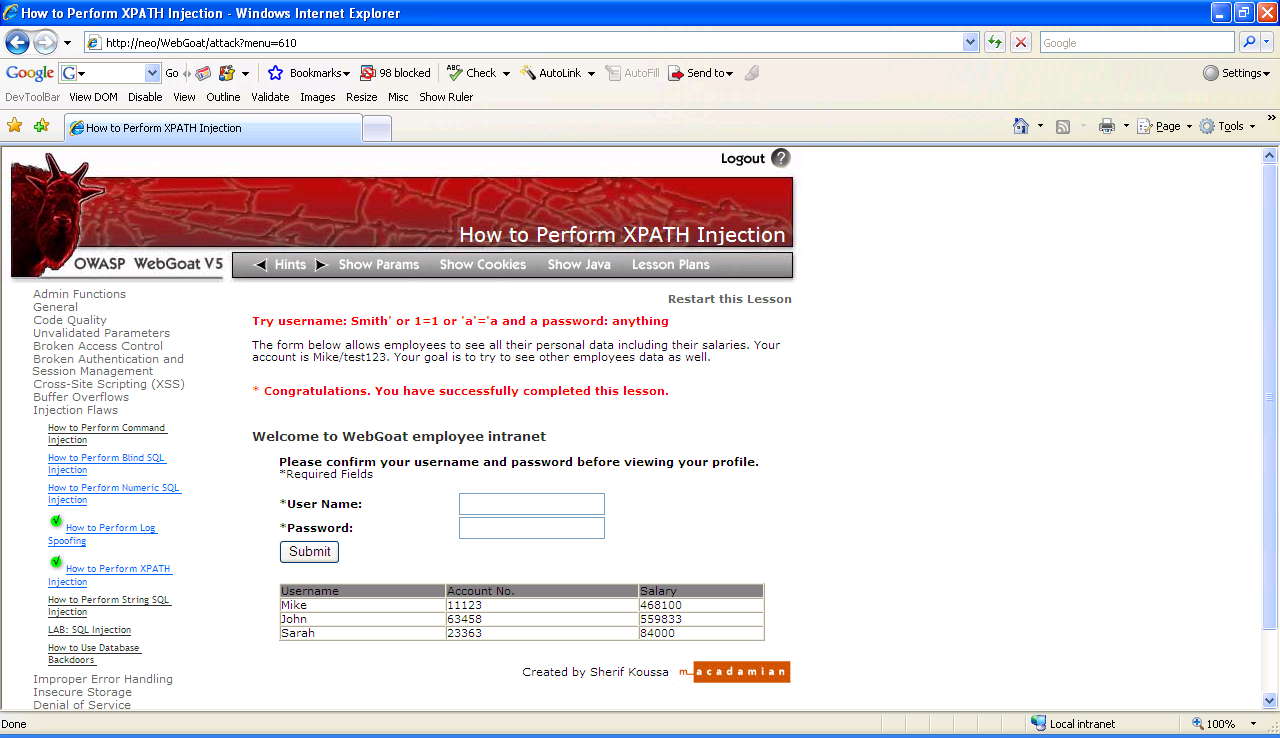Click the WebGoat help question mark icon
This screenshot has width=1280, height=738.
pyautogui.click(x=781, y=158)
